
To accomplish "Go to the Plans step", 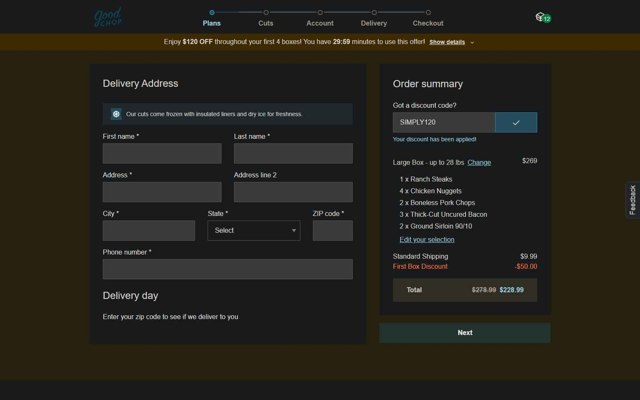I will [x=211, y=18].
